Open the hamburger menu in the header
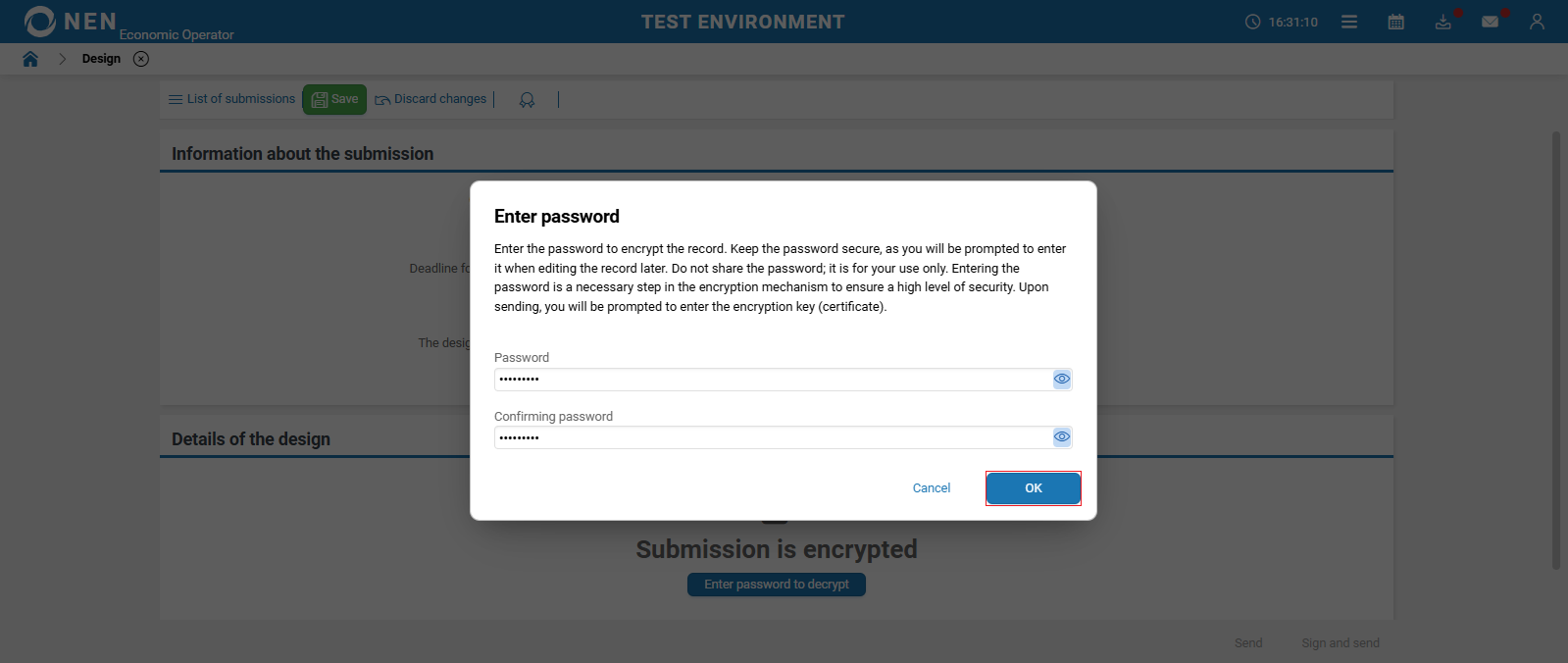Viewport: 1568px width, 663px height. [1349, 22]
